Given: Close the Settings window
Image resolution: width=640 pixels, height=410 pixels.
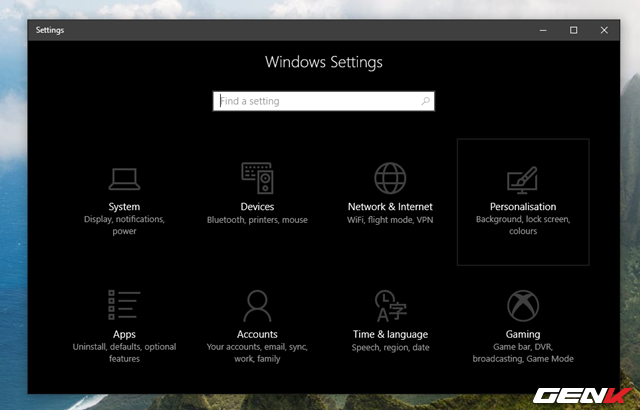Looking at the screenshot, I should tap(604, 30).
